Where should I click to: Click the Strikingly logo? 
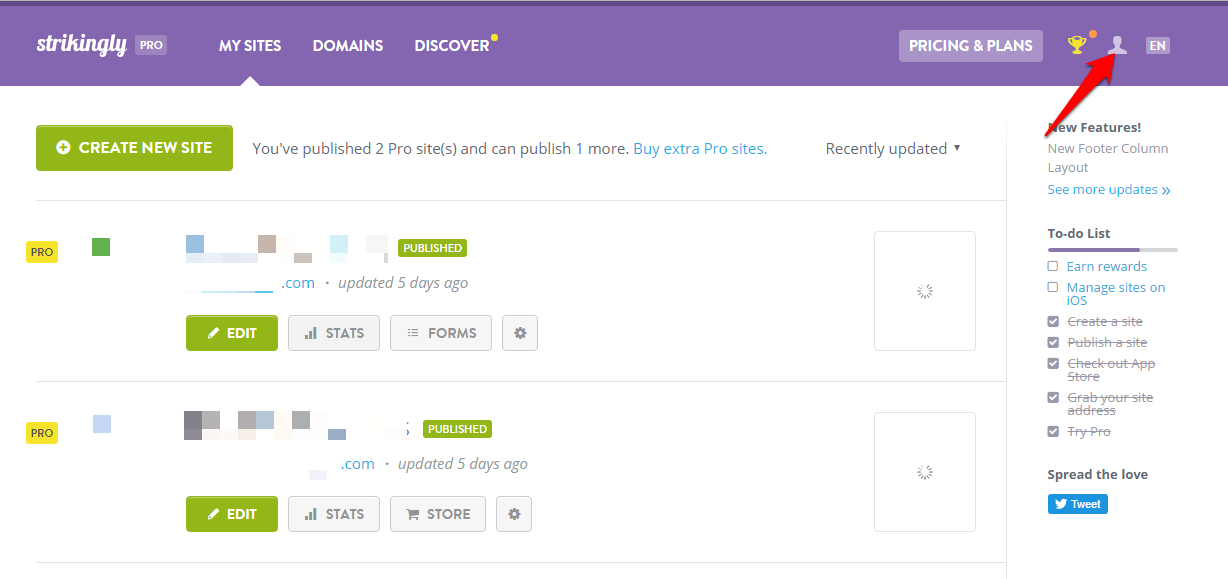click(x=82, y=45)
